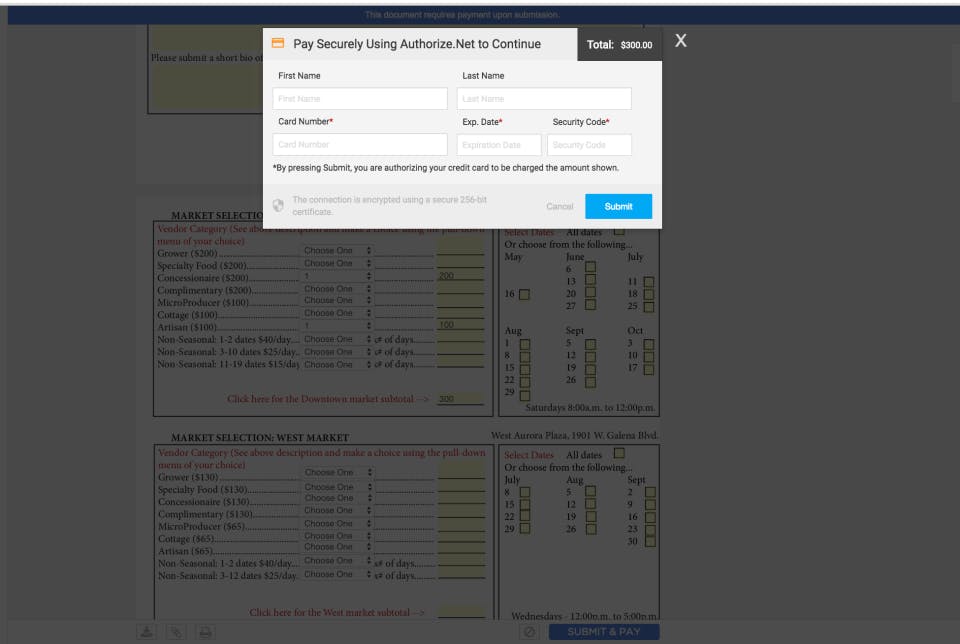The image size is (960, 644).
Task: Open the Cottage ($100) Choose One dropdown
Action: (x=337, y=313)
